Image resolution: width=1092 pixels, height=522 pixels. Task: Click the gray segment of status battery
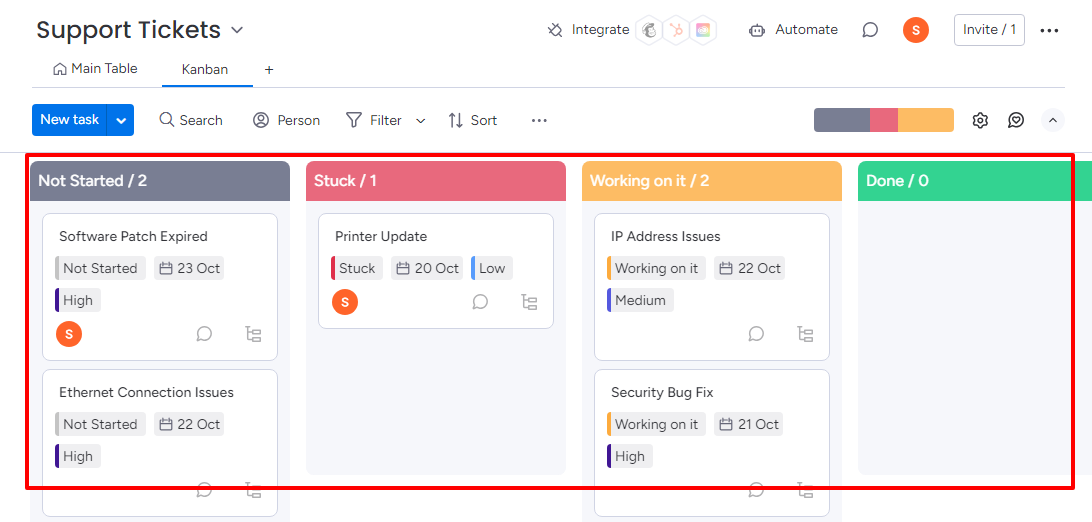point(842,120)
